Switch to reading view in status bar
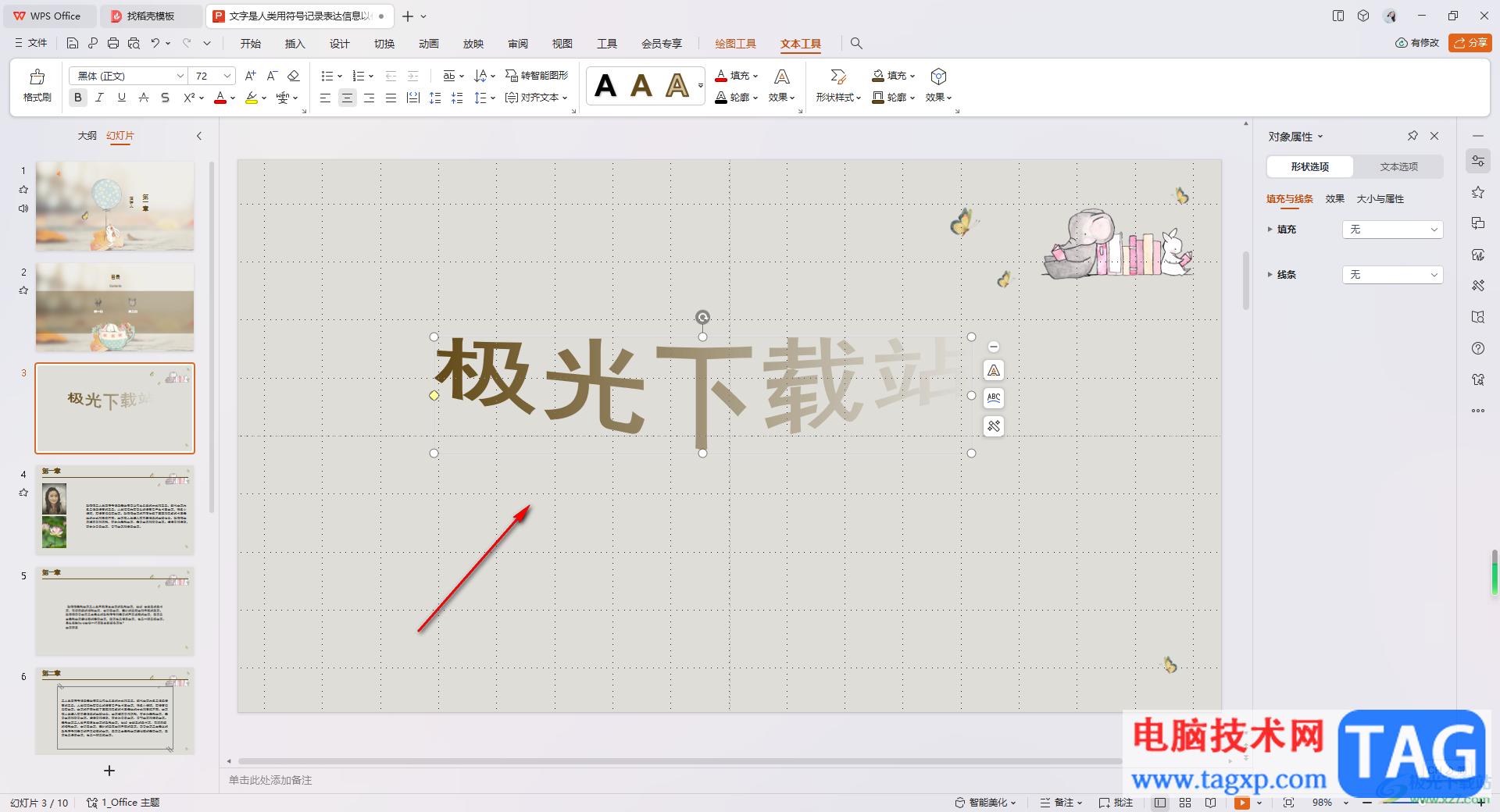The image size is (1500, 812). 1210,803
